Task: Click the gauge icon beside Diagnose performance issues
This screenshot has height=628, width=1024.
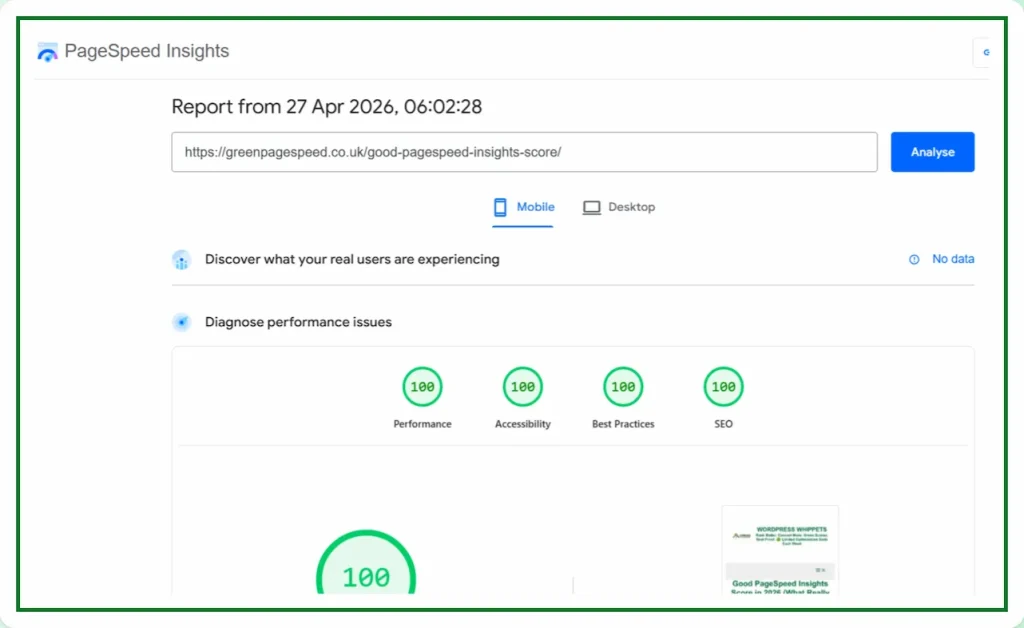Action: coord(181,322)
